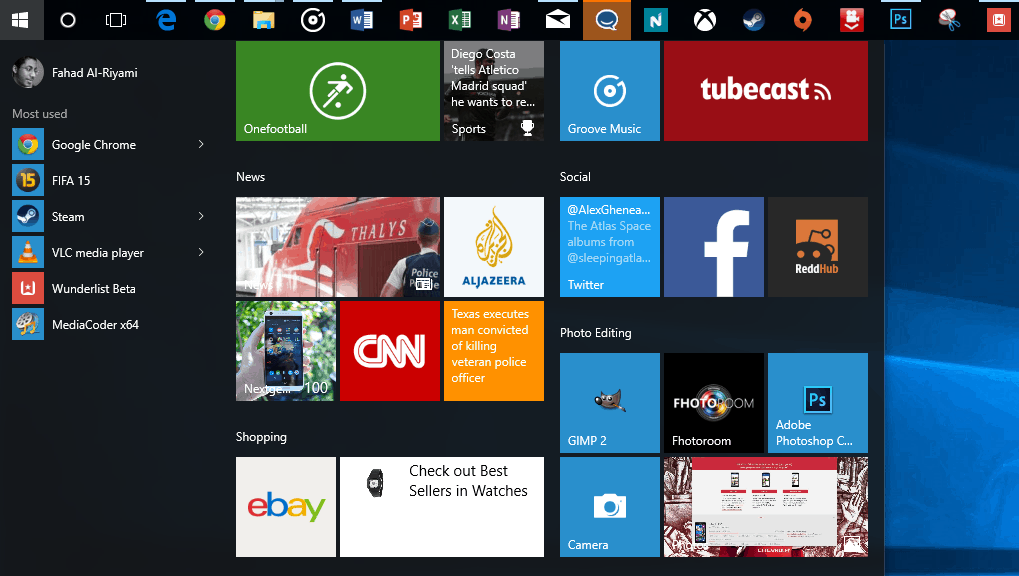This screenshot has width=1019, height=576.
Task: Open the Adobe Photoshop tile
Action: point(818,403)
